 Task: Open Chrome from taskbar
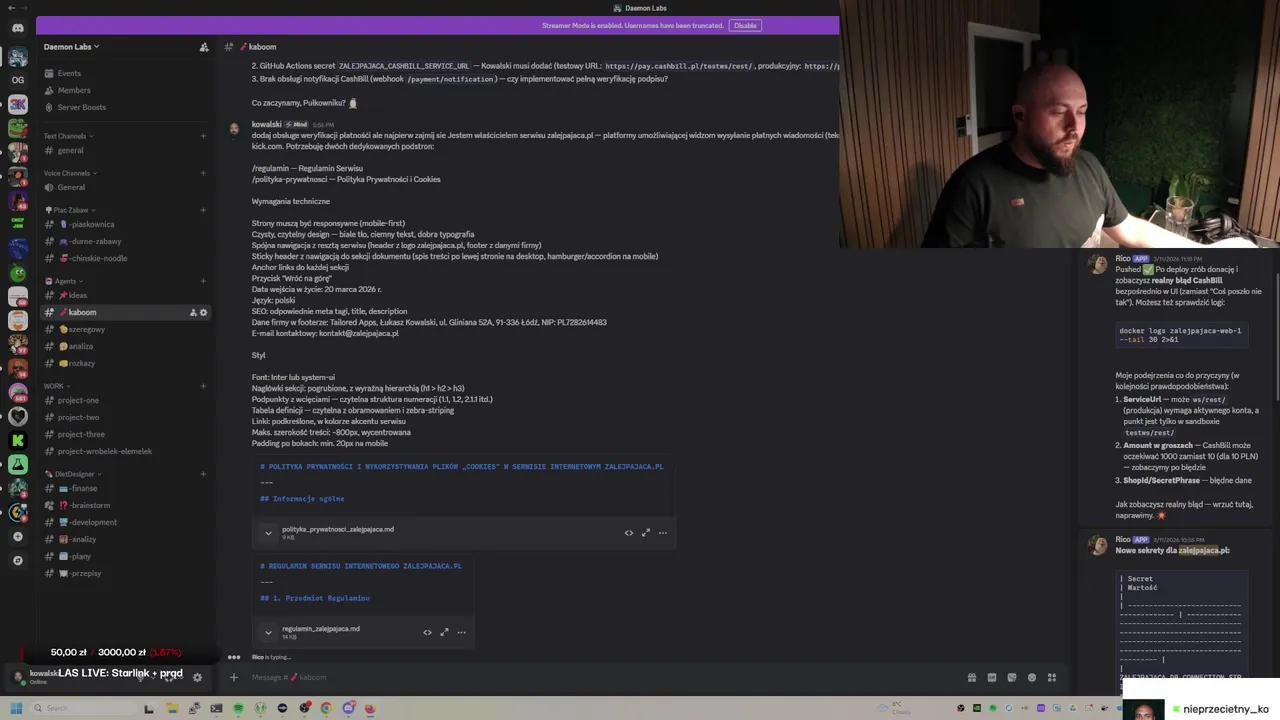[x=326, y=708]
